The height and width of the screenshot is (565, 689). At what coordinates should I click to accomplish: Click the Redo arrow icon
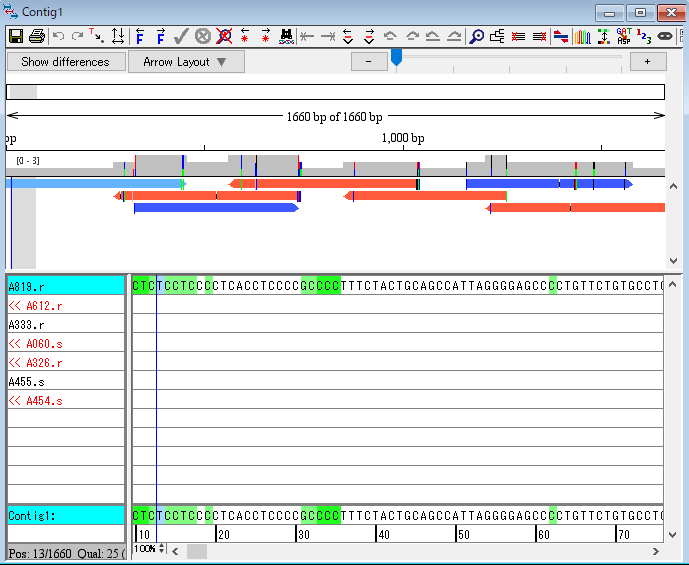tap(77, 36)
